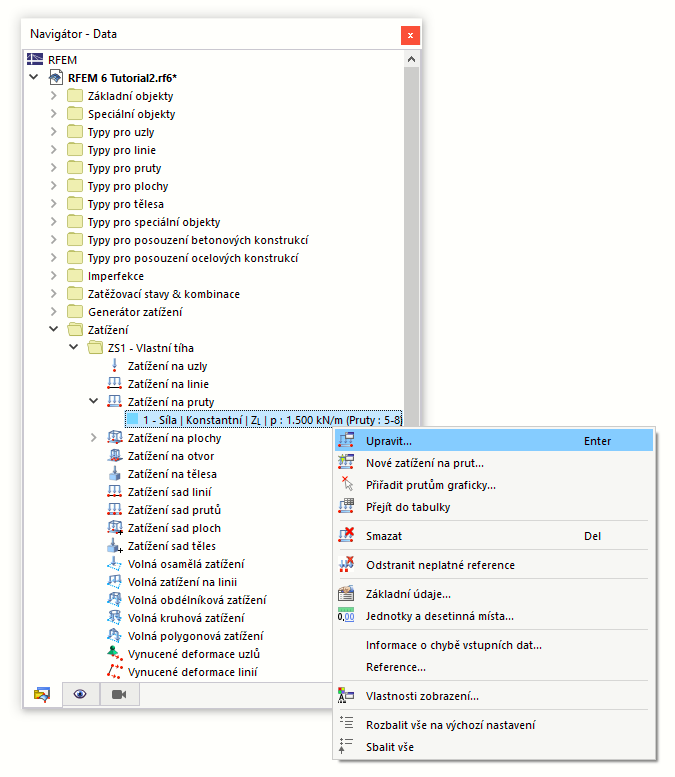Image resolution: width=675 pixels, height=777 pixels.
Task: Open Jednotky a desetinná místa... menu entry
Action: click(x=495, y=616)
